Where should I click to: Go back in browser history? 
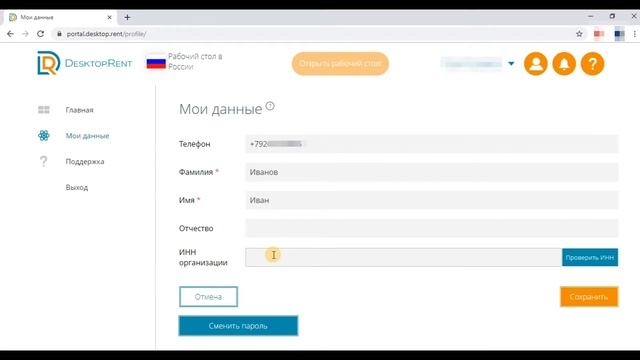coord(10,34)
